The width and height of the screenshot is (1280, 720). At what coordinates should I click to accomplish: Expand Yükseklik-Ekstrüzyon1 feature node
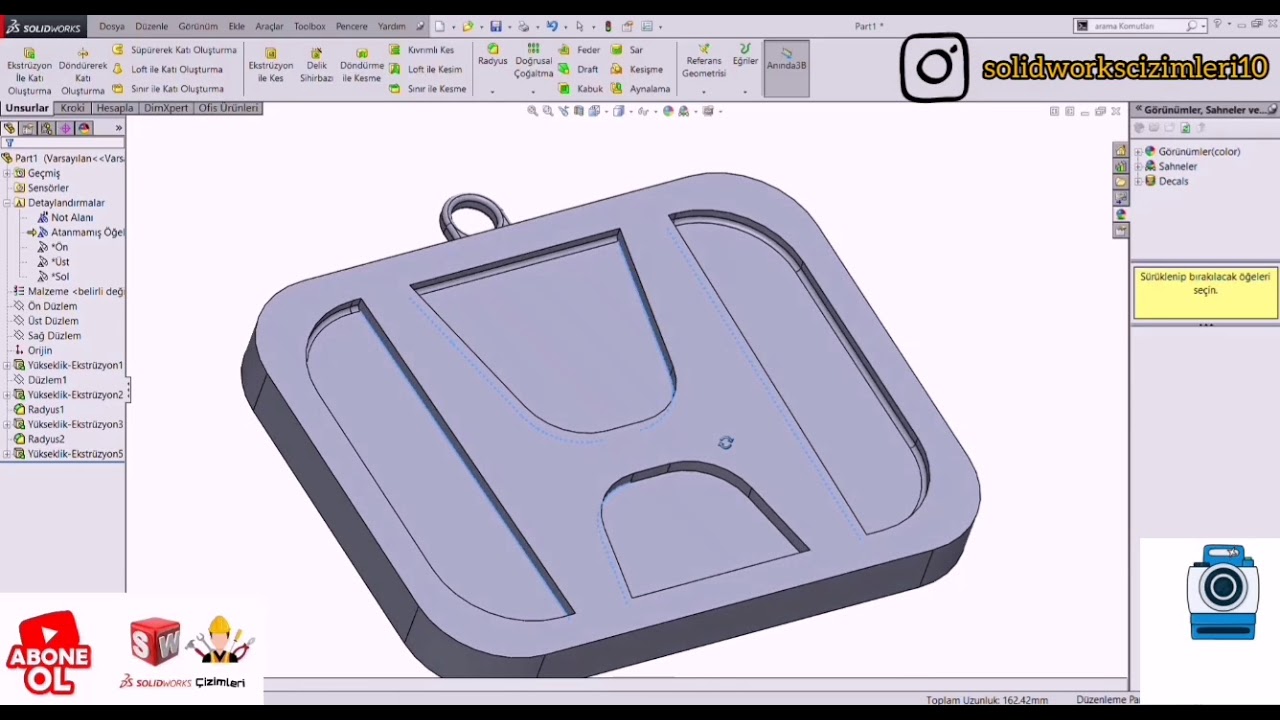tap(7, 366)
